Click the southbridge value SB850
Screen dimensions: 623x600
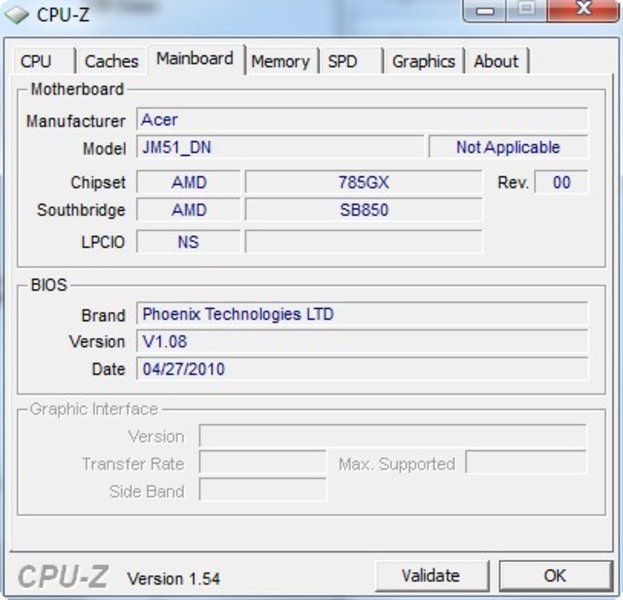point(364,210)
